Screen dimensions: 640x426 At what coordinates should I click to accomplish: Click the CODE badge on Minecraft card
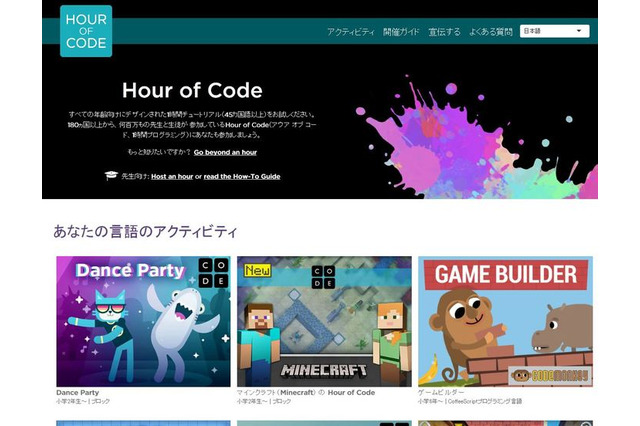(x=324, y=277)
